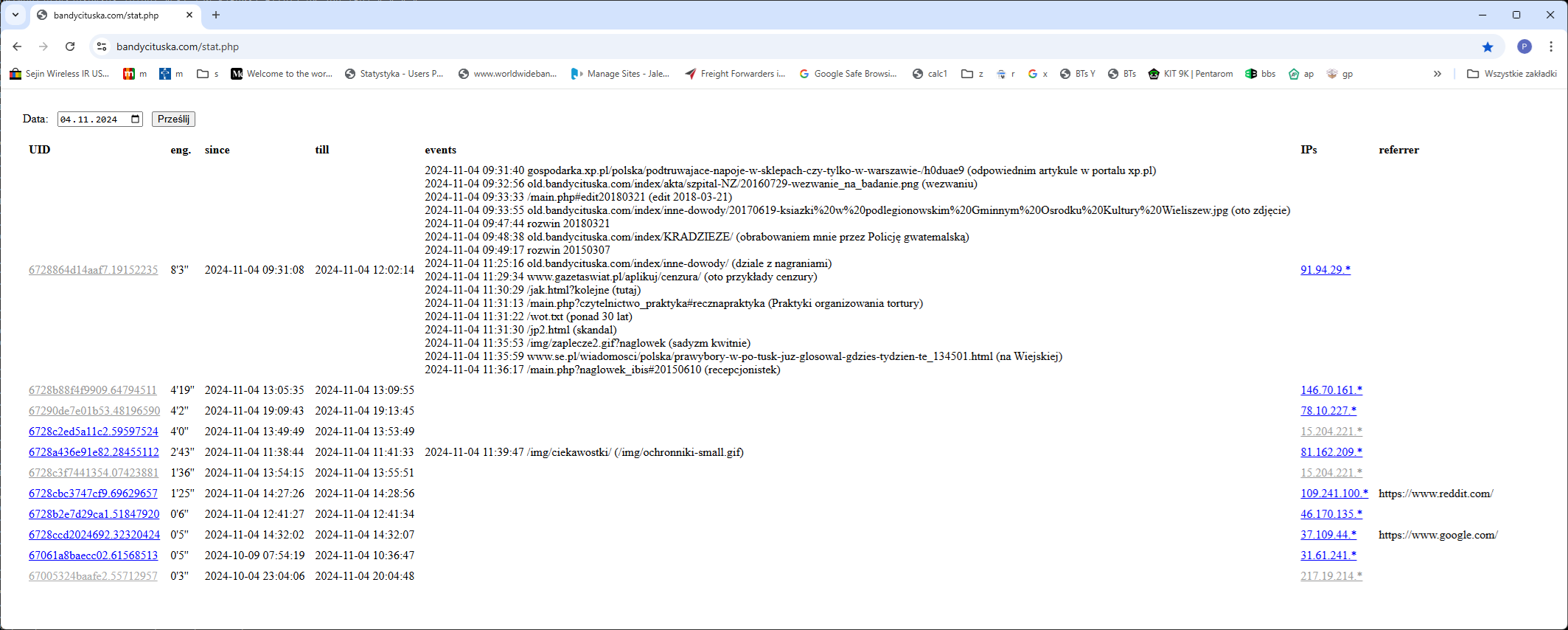
Task: Open UID 6728b2e7d29ca1.51847920 link
Action: tap(94, 514)
